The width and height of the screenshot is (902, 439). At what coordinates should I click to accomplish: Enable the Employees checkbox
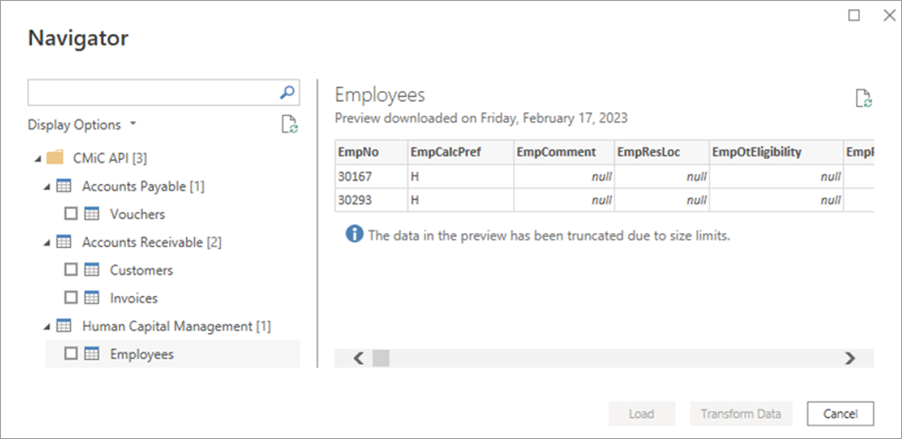[x=71, y=354]
